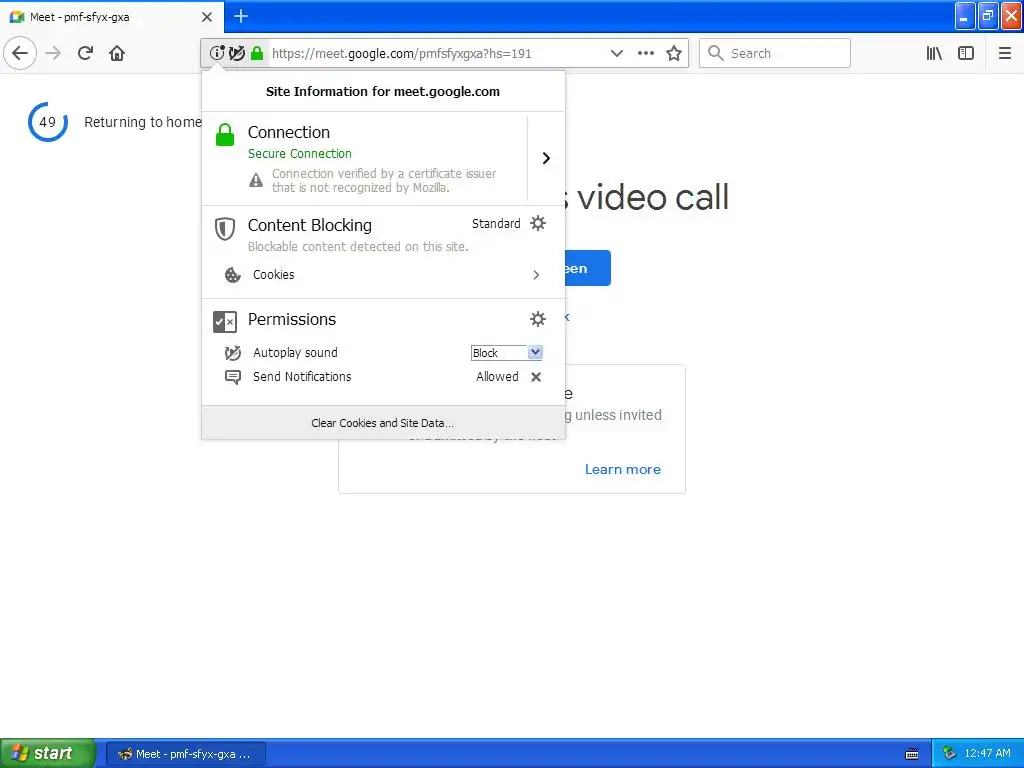The height and width of the screenshot is (768, 1024).
Task: Click the URL text in the address bar
Action: pos(402,54)
